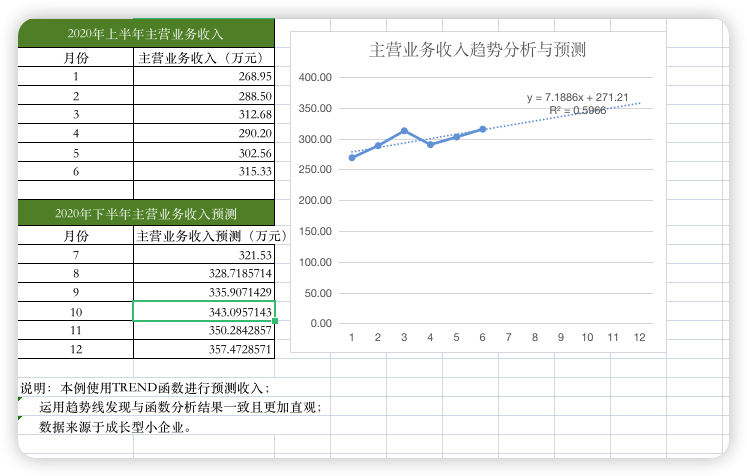
Task: Select the forecast cell 350.2842857
Action: coord(204,330)
